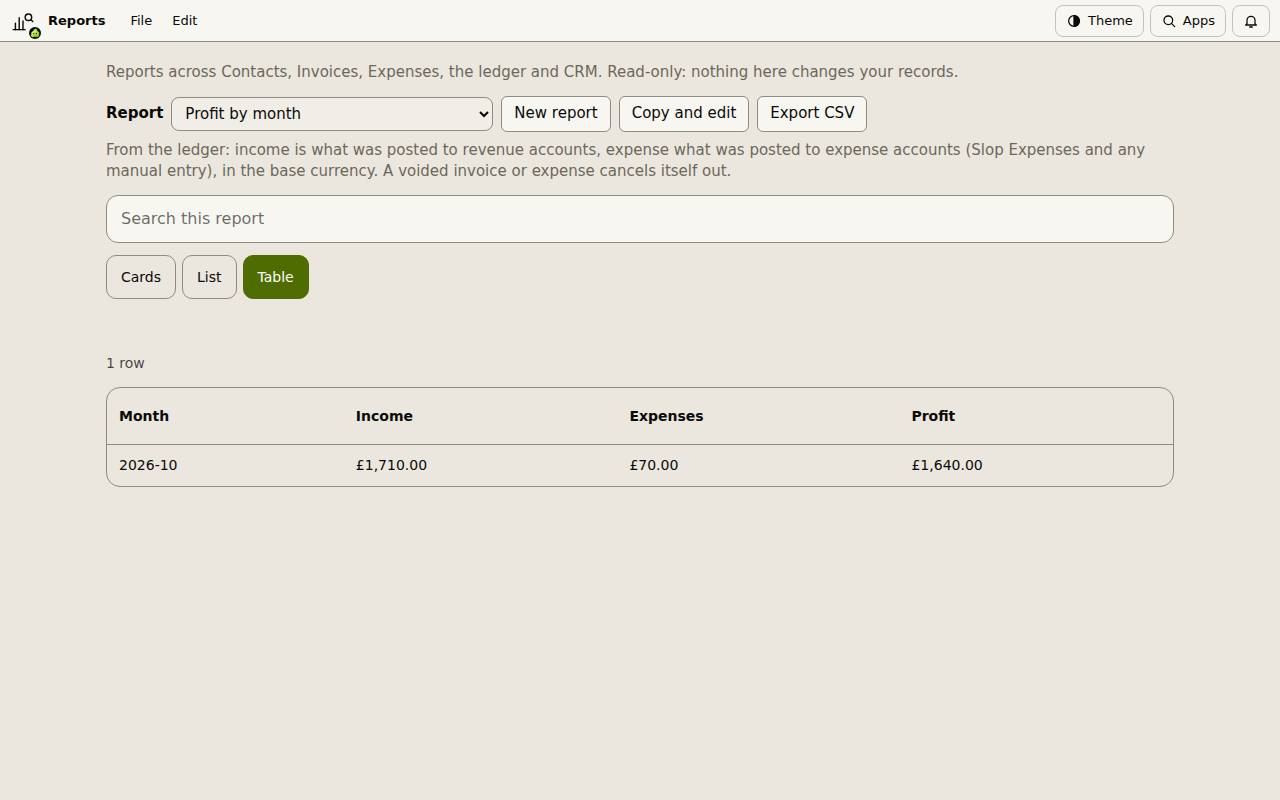
Task: Open the notifications bell icon
Action: pos(1250,21)
